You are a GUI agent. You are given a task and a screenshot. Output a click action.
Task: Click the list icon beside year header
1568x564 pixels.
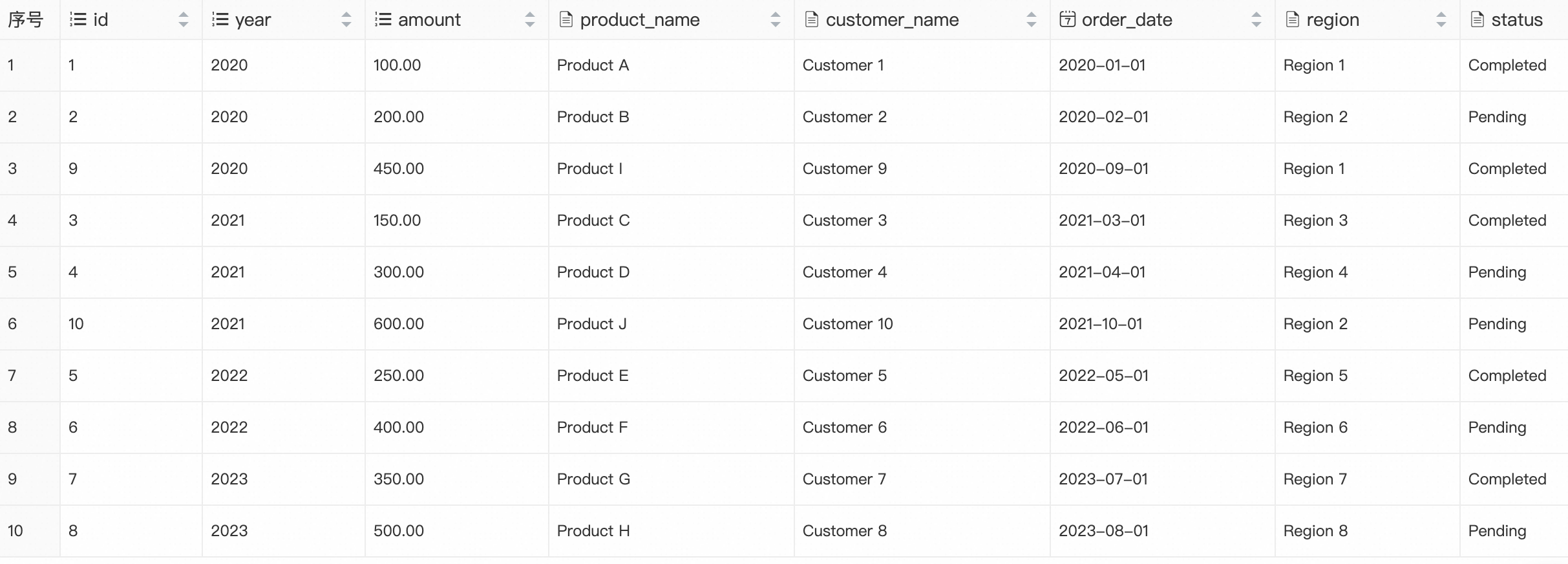220,19
